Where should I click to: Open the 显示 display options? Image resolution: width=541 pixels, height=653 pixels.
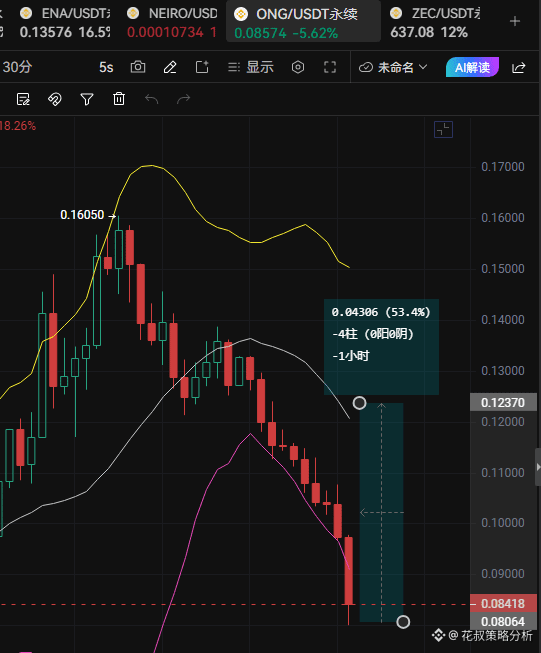point(251,67)
